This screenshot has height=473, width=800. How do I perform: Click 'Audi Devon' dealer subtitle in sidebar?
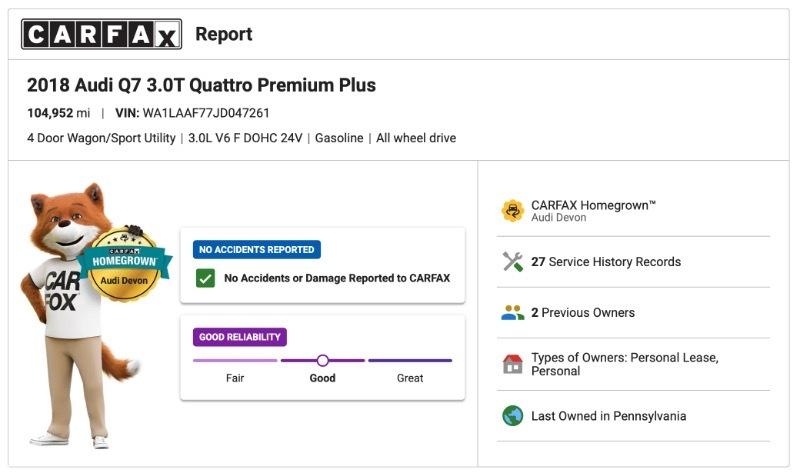coord(559,217)
